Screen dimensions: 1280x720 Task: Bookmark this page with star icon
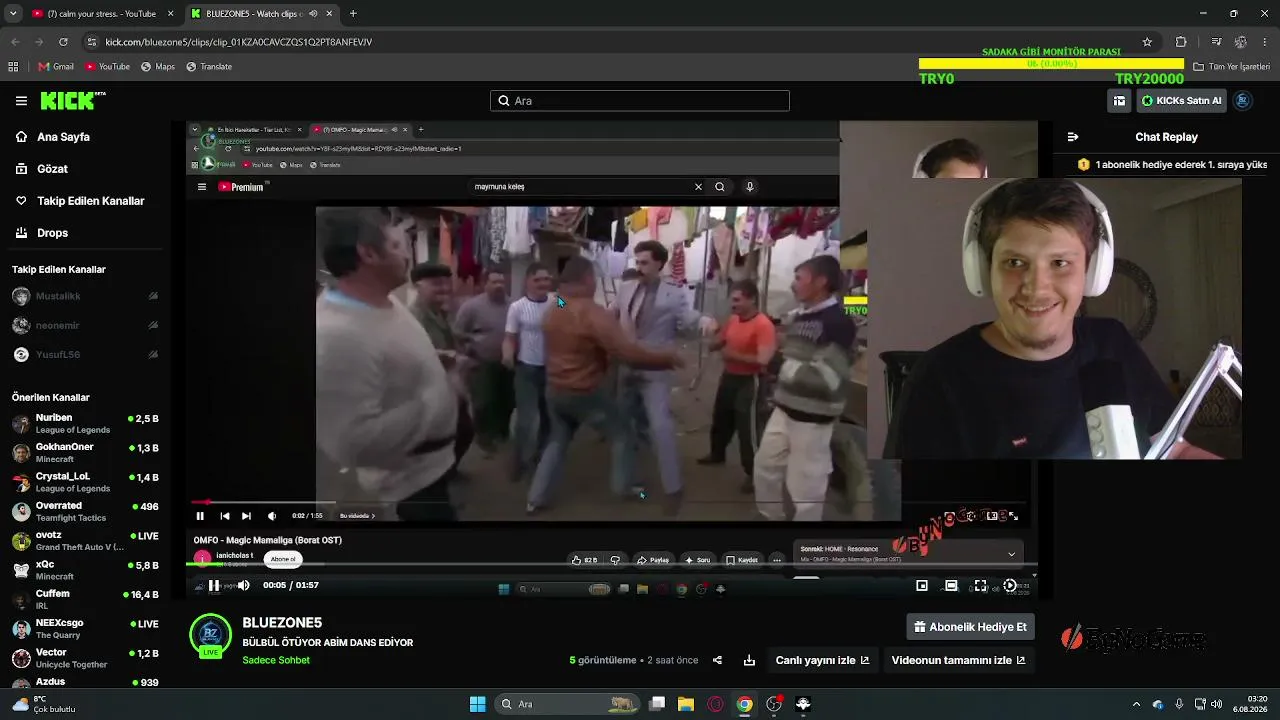point(1147,42)
